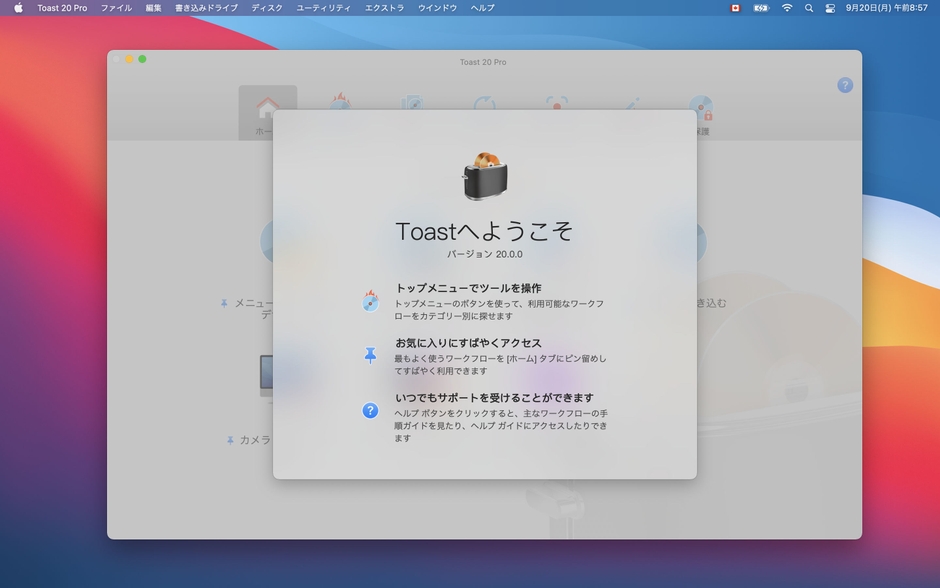
Task: Open the Apple menu
Action: click(18, 8)
